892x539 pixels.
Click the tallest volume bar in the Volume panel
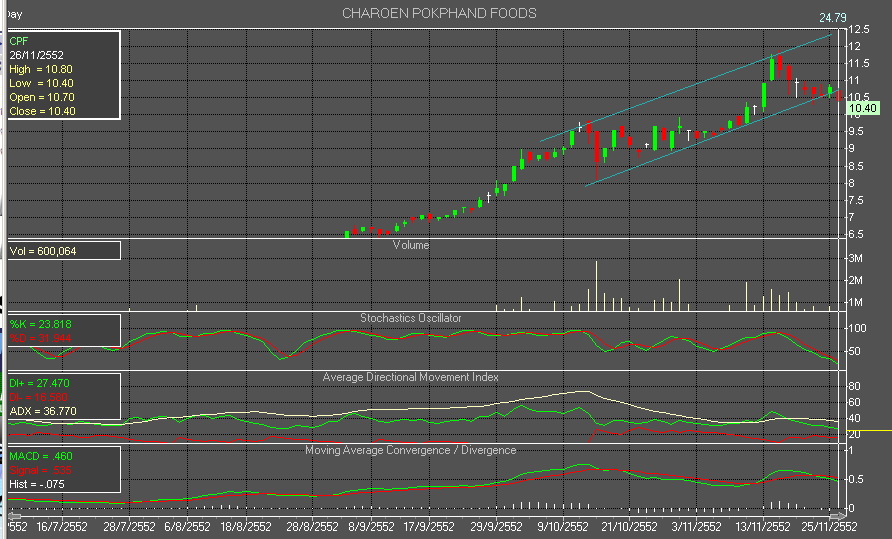point(596,286)
